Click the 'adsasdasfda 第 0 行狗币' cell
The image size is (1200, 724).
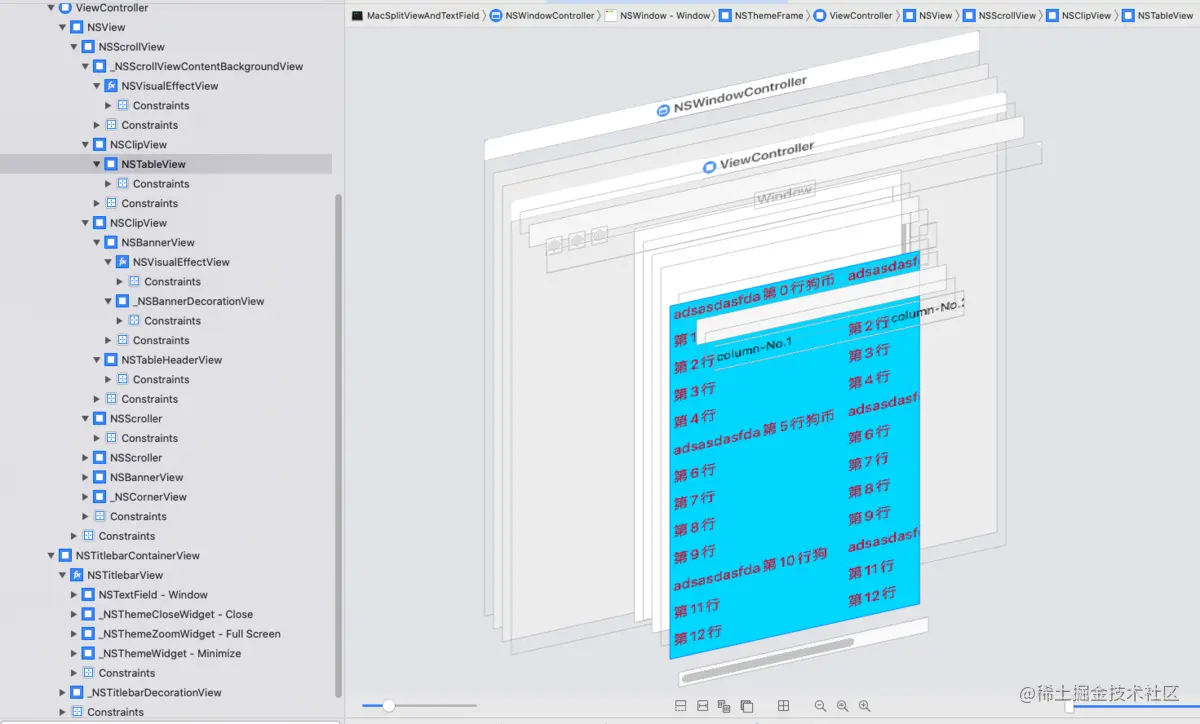(x=754, y=299)
